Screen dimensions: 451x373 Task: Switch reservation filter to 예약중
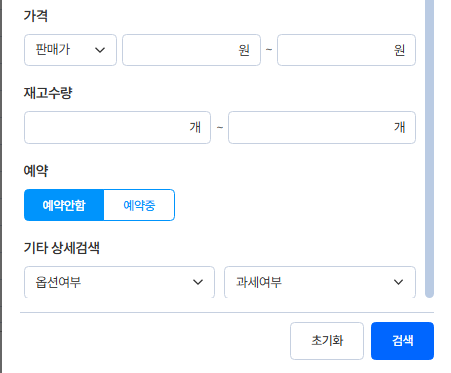click(139, 205)
